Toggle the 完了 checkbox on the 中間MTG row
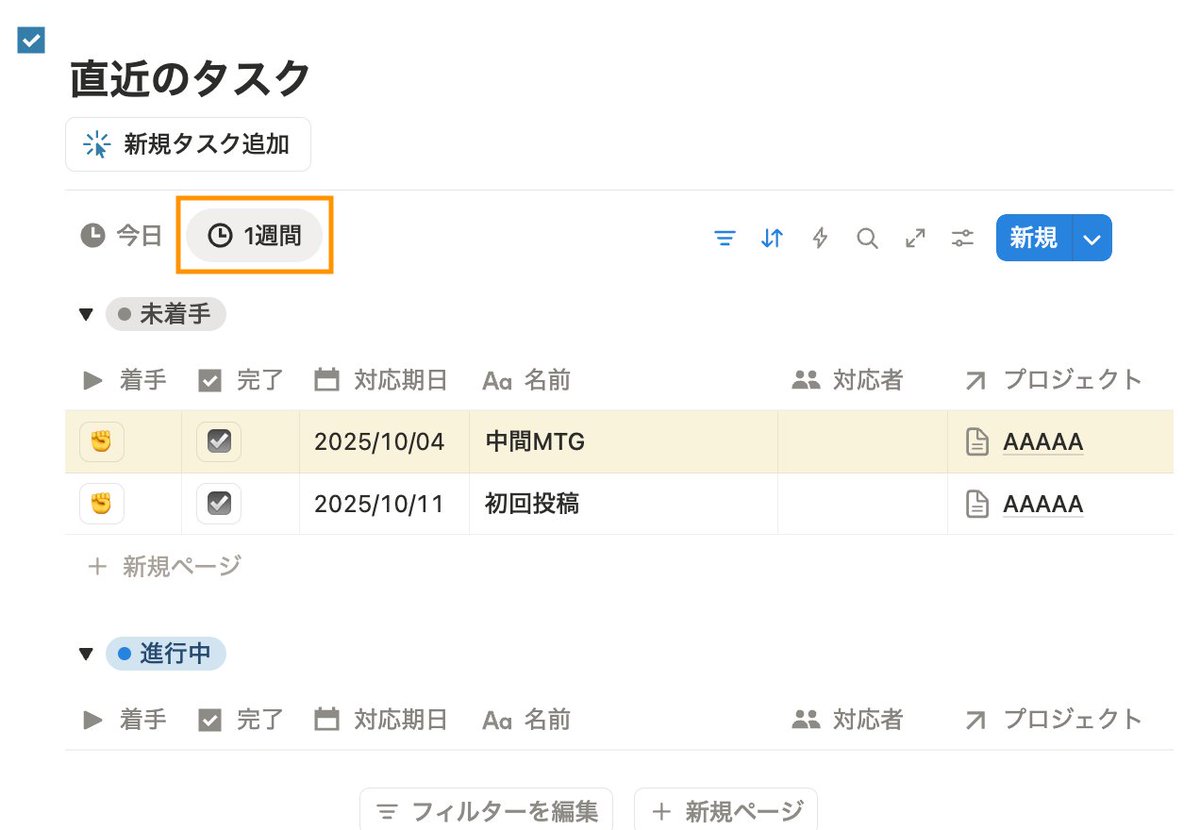This screenshot has height=830, width=1200. pyautogui.click(x=217, y=441)
